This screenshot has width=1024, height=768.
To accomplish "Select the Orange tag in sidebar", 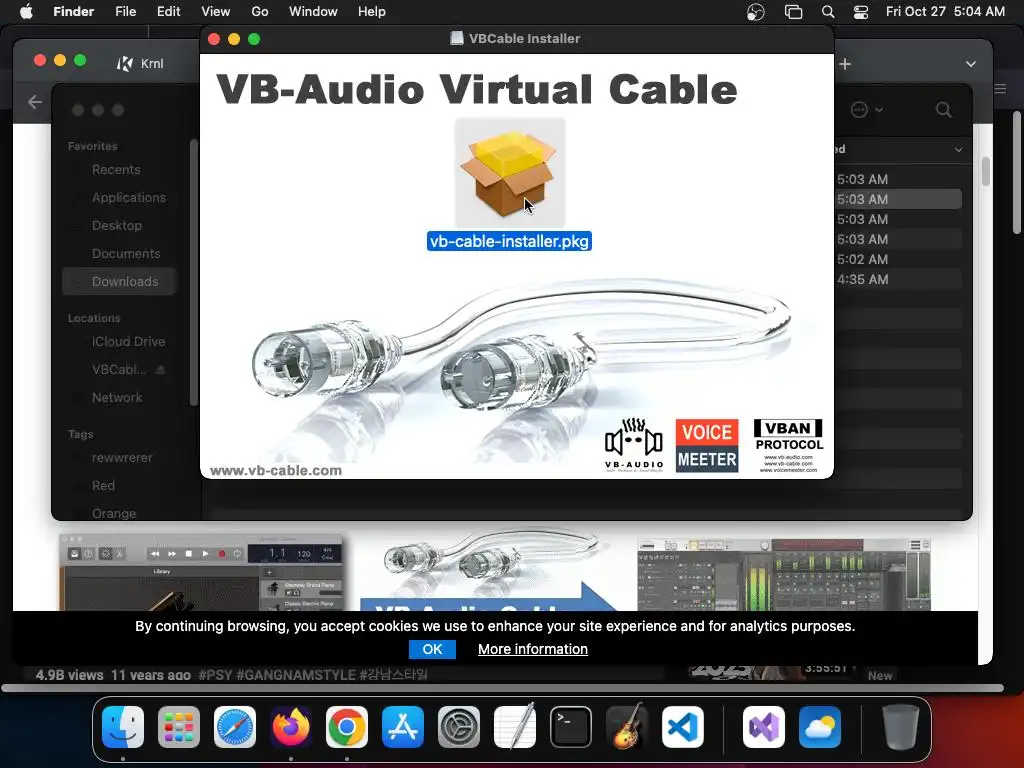I will pos(114,513).
